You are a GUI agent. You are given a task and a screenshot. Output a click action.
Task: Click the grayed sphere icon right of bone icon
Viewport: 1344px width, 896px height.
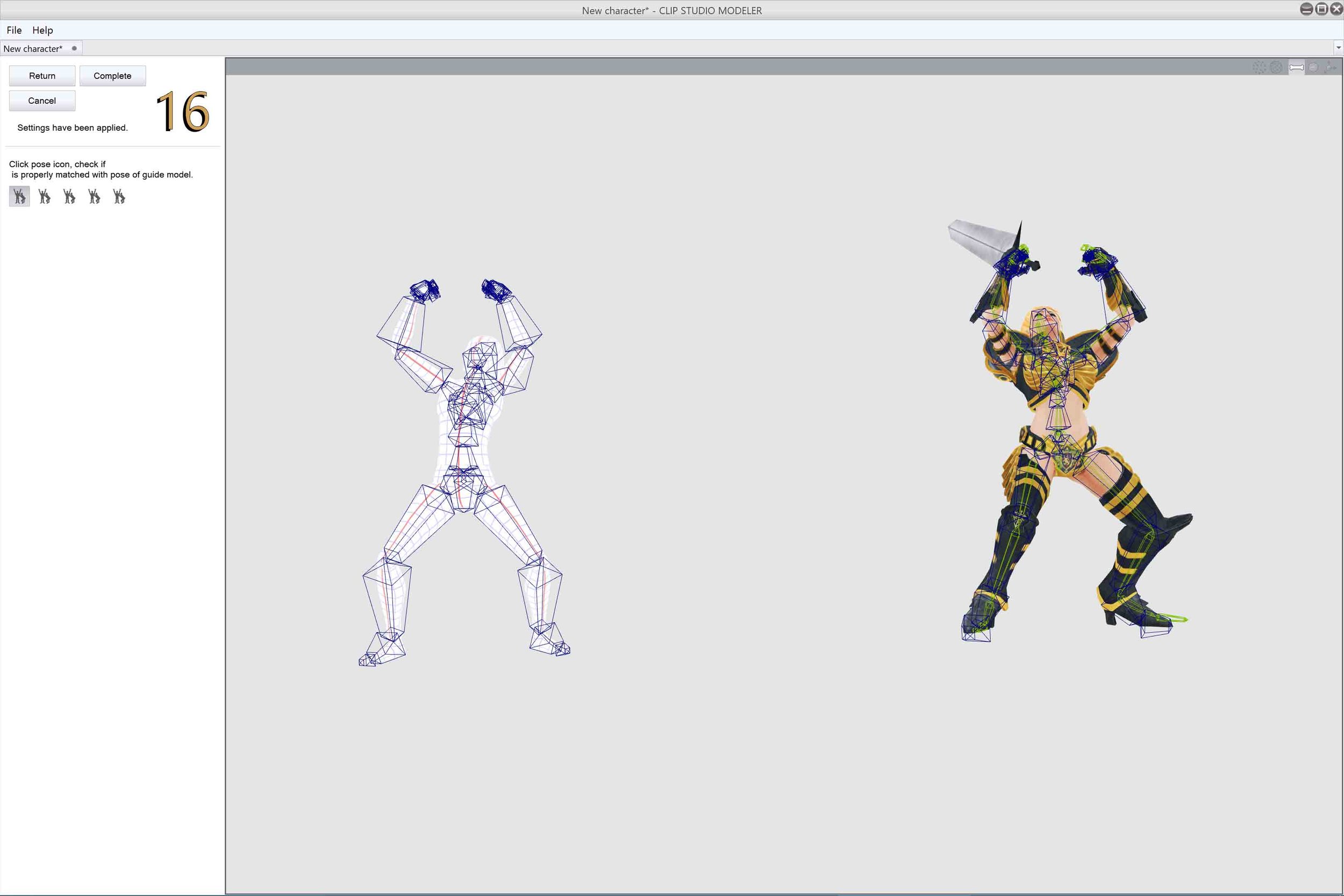(x=1314, y=67)
